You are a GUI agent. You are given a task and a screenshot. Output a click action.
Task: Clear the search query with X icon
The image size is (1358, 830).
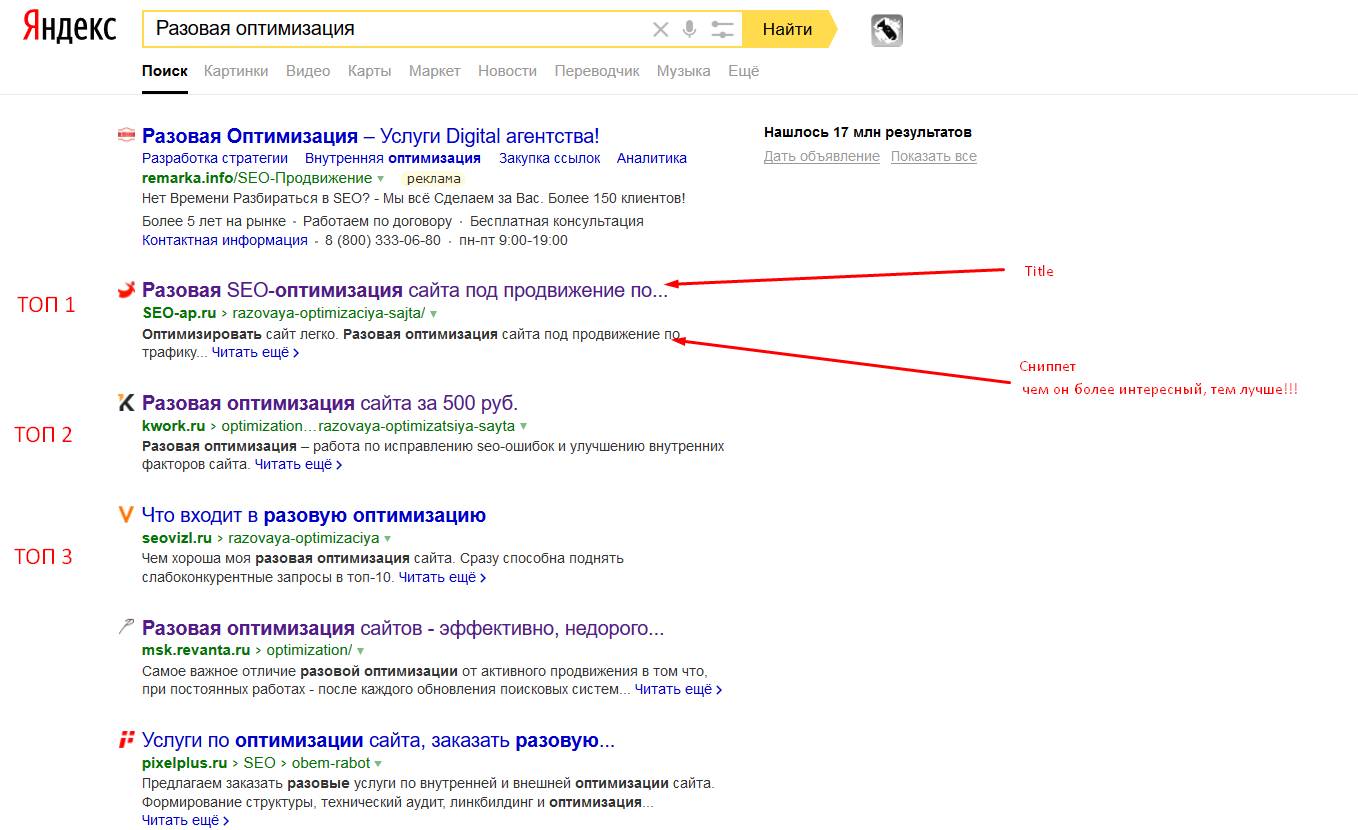pyautogui.click(x=660, y=30)
